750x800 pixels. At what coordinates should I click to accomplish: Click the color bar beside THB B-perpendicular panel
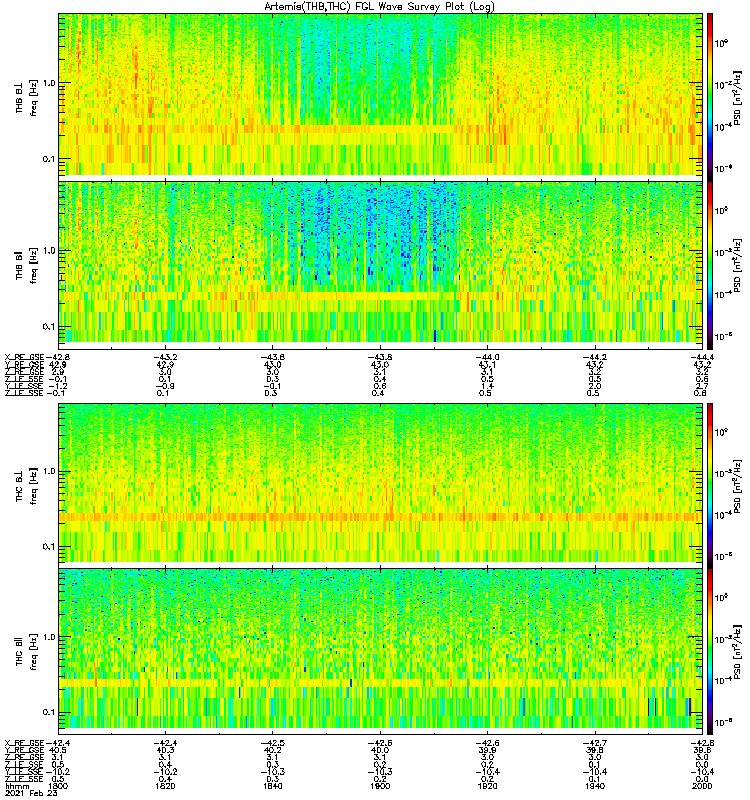click(x=710, y=97)
